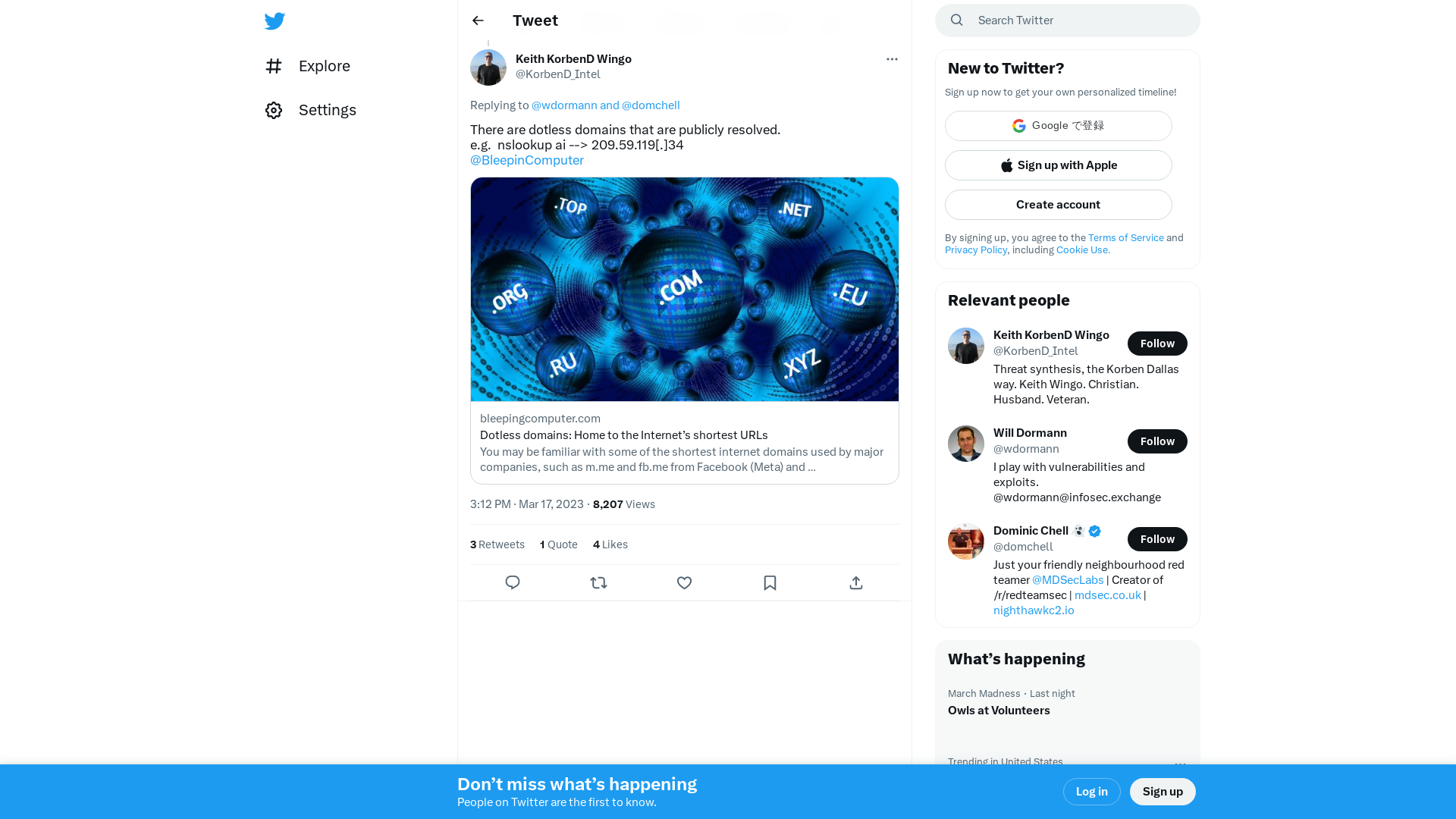Click the Log in button in footer
The image size is (1456, 819).
click(1091, 791)
